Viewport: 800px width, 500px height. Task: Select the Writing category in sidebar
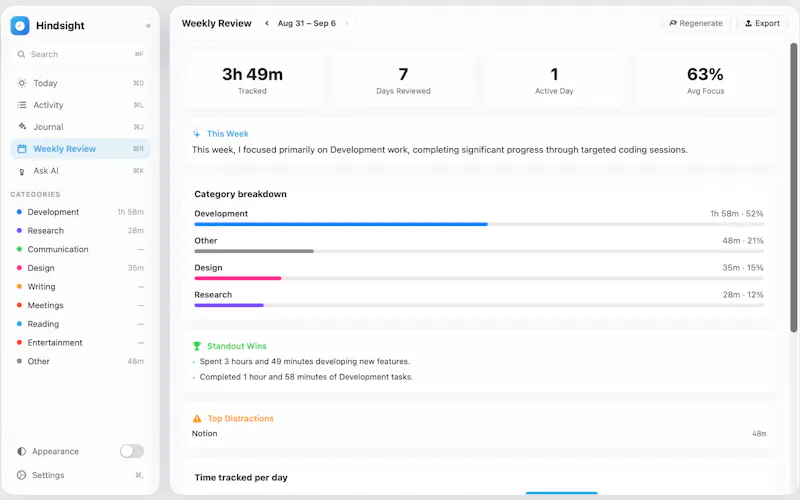coord(80,287)
